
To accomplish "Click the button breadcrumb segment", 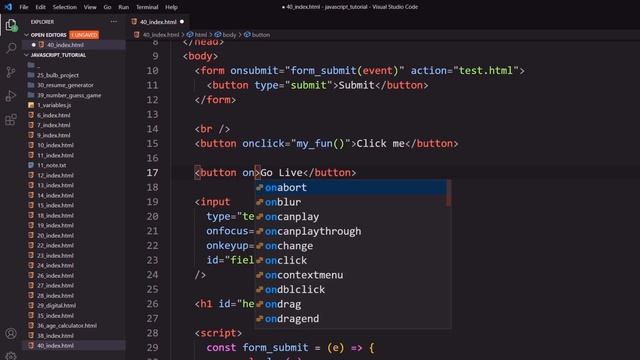I will tap(260, 35).
